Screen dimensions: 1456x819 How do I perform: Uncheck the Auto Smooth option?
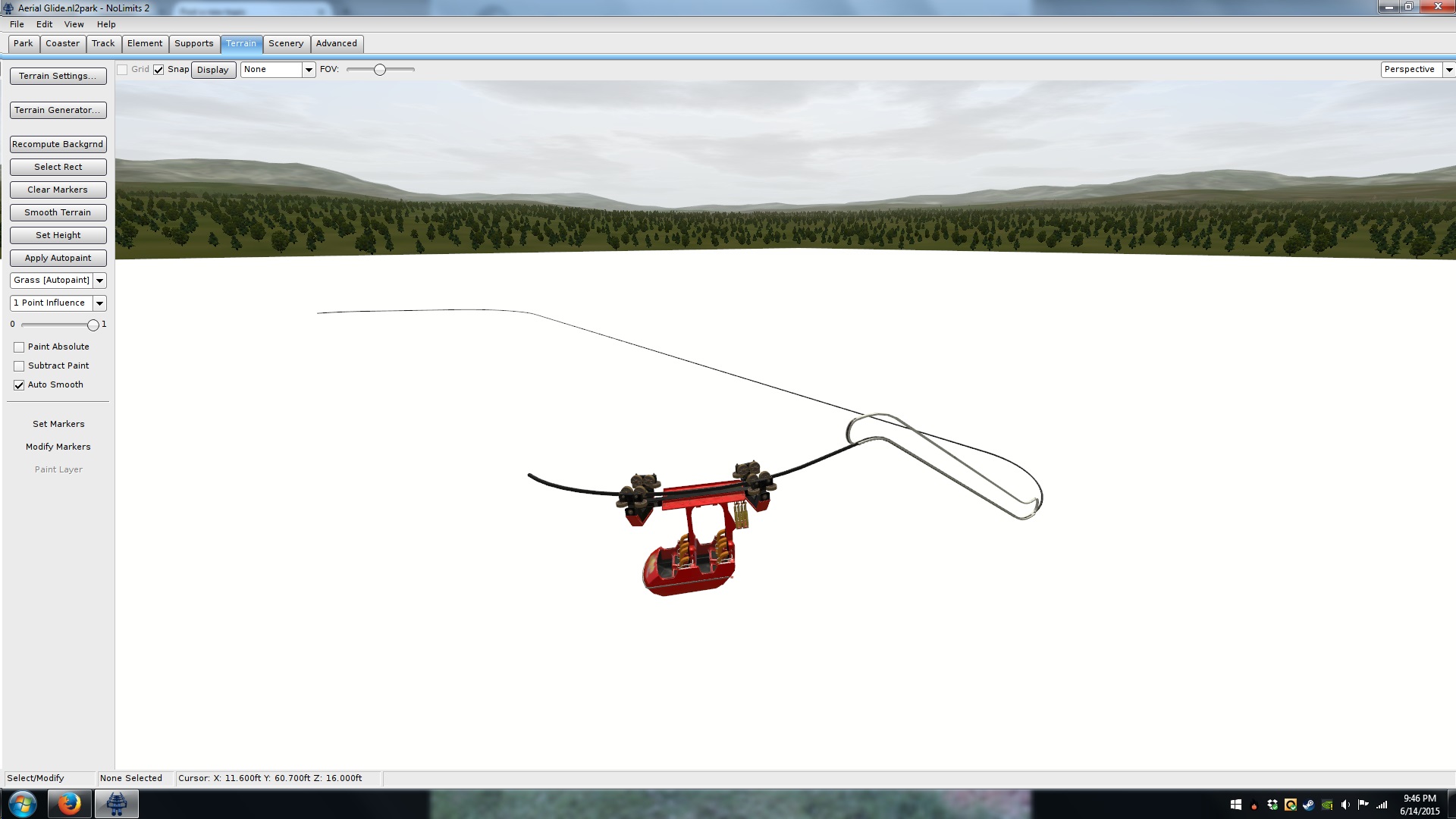point(19,385)
